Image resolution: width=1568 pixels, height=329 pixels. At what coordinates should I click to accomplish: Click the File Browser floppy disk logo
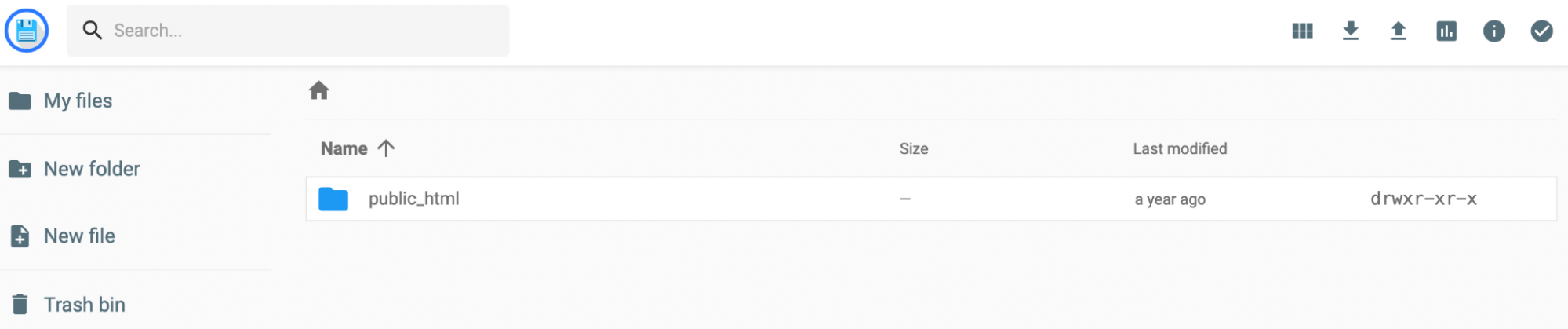pos(27,31)
